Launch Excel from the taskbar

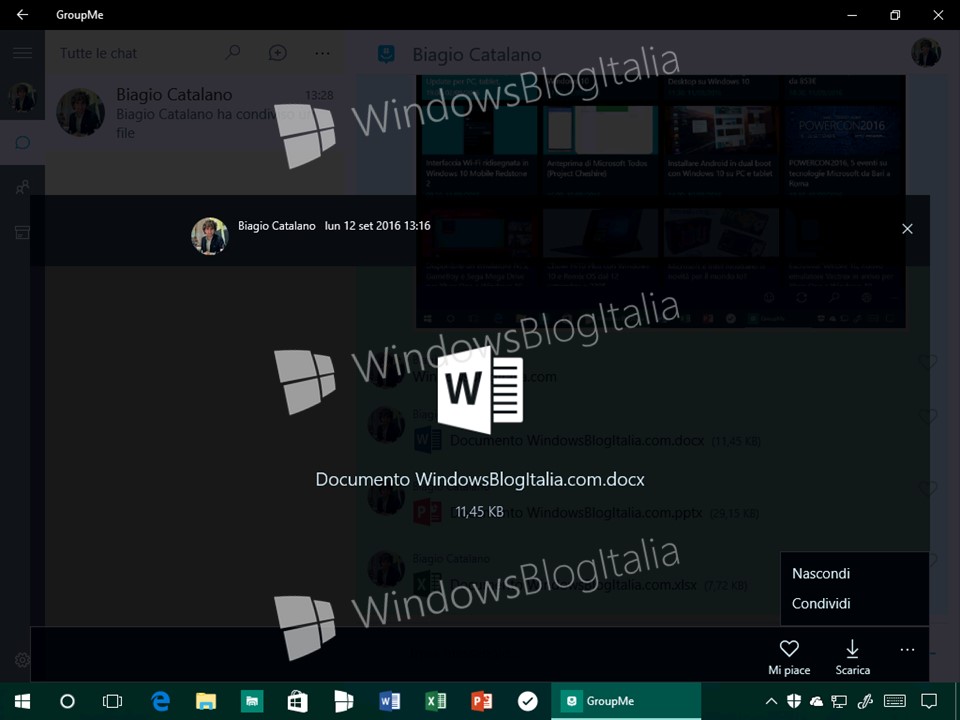point(436,701)
